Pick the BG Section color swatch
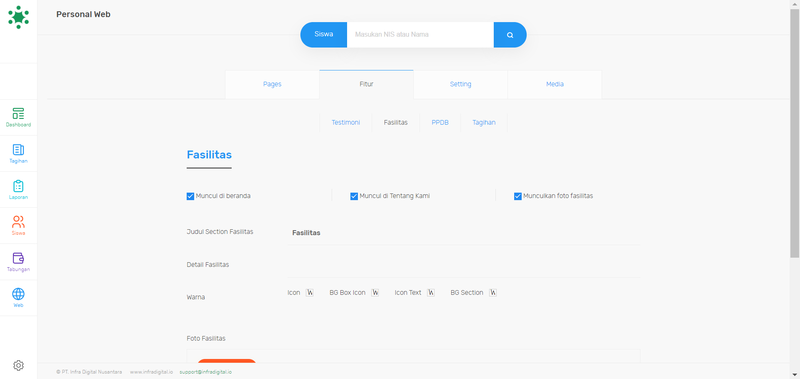The width and height of the screenshot is (800, 379). [x=493, y=293]
